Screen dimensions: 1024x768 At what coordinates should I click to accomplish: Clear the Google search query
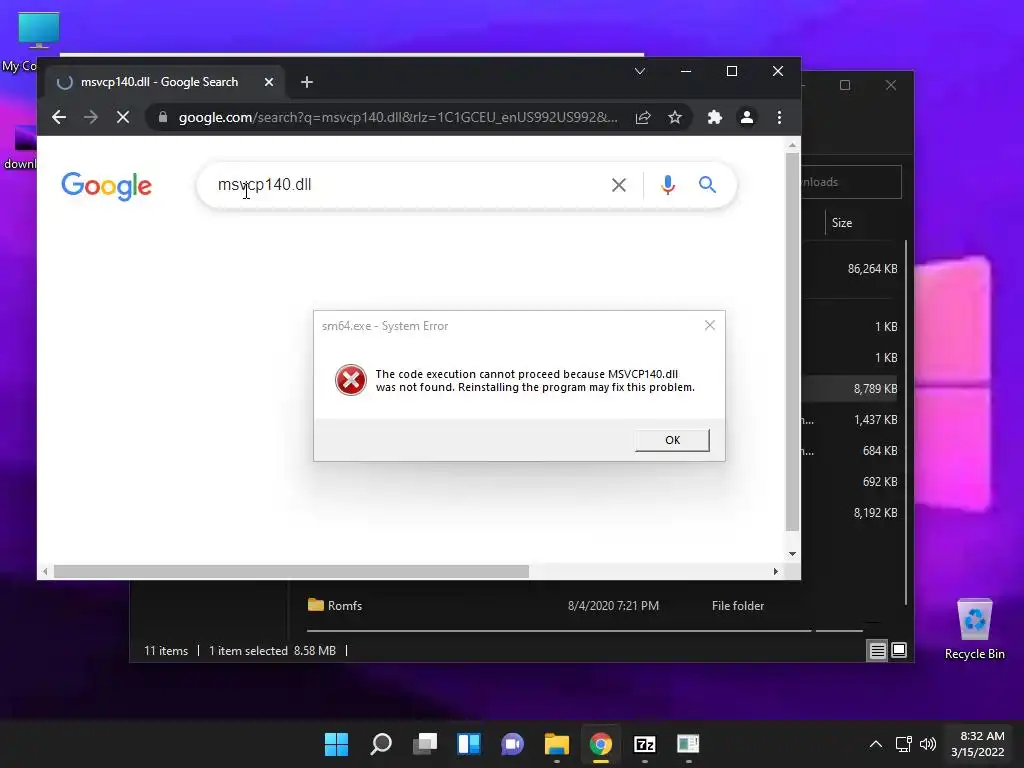pyautogui.click(x=619, y=185)
